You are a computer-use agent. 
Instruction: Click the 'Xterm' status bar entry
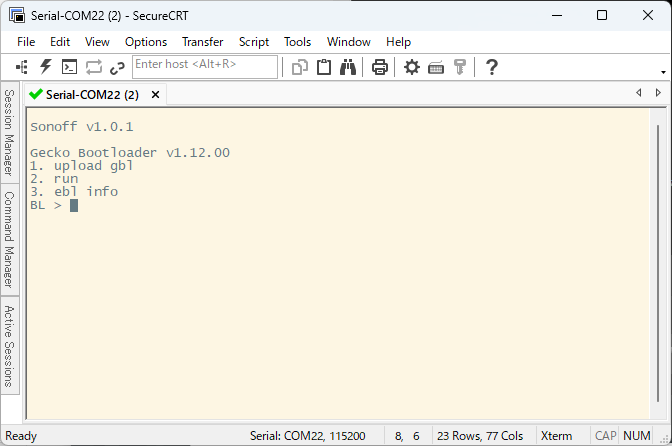[556, 436]
